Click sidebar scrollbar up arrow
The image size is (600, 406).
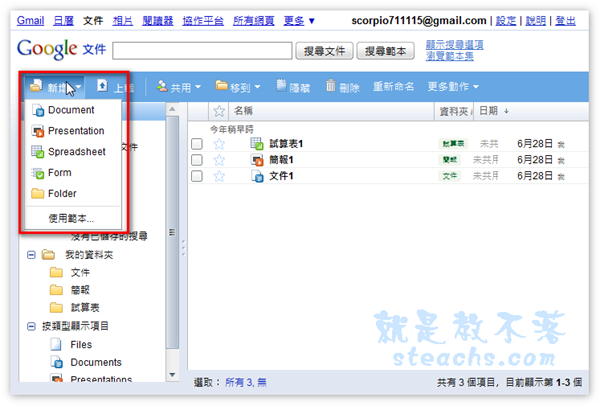click(172, 109)
